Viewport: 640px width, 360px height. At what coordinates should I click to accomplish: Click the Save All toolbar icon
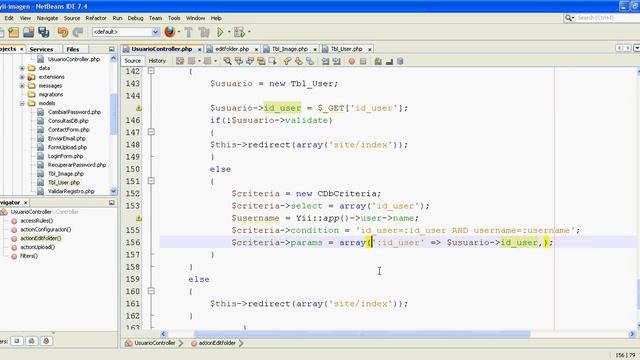point(44,32)
